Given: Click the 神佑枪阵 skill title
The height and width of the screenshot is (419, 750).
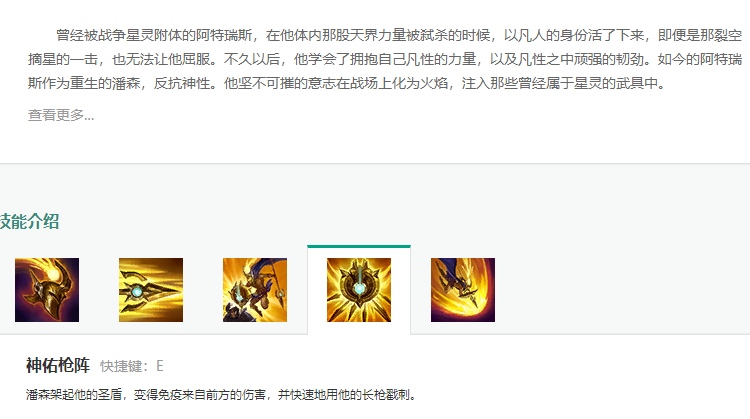Looking at the screenshot, I should coord(58,365).
